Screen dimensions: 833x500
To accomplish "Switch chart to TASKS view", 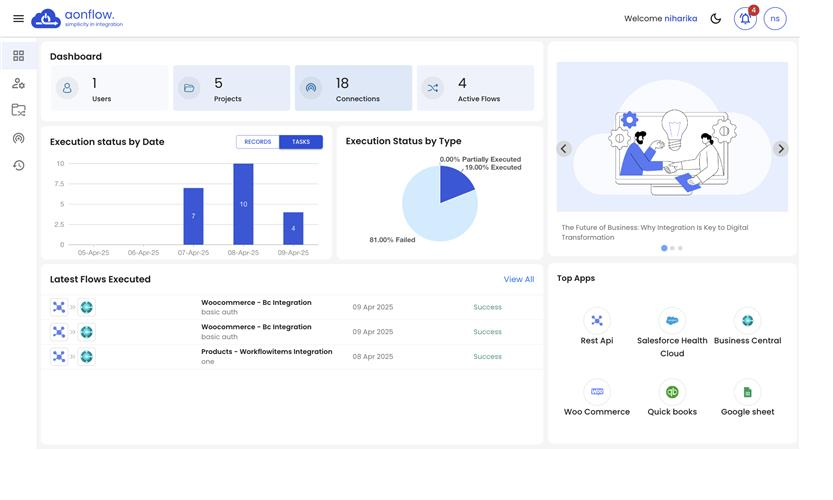I will pos(301,142).
